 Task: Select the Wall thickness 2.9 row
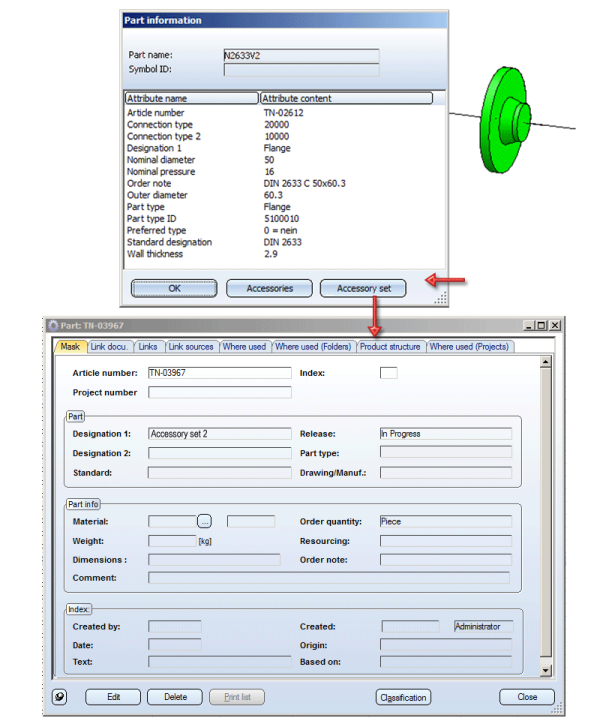pyautogui.click(x=284, y=254)
